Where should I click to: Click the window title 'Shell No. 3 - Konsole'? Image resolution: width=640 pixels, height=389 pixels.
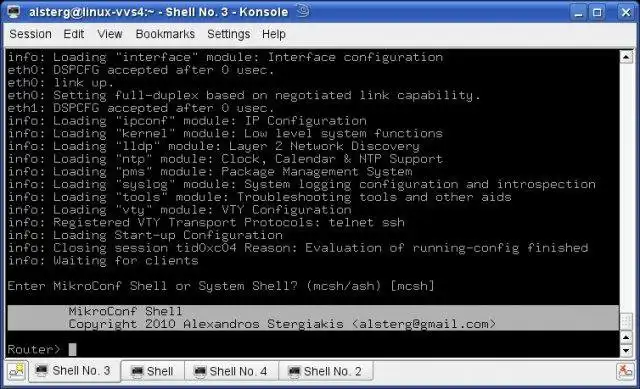(x=227, y=12)
